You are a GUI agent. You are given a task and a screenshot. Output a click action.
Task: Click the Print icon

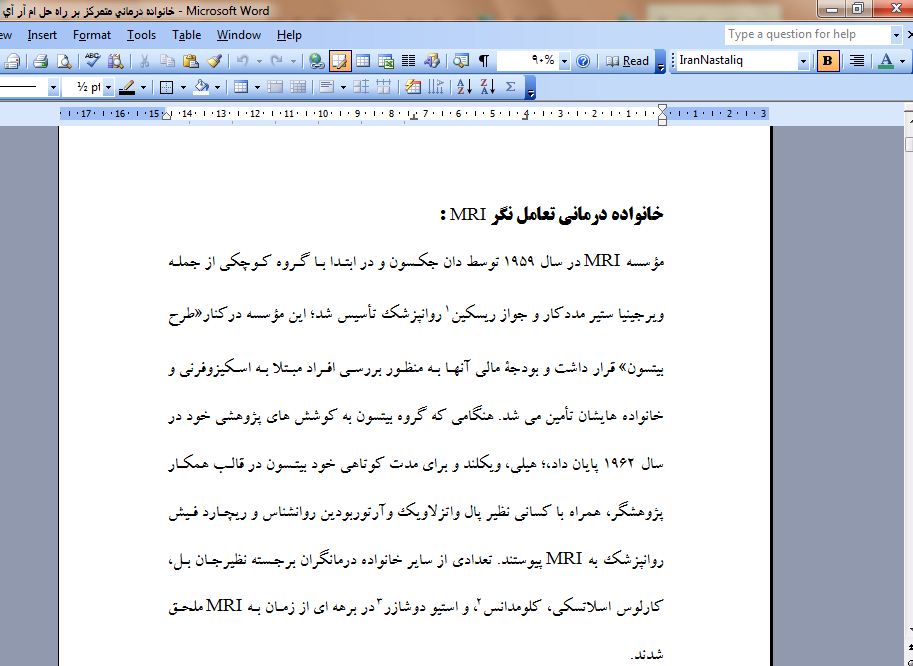coord(41,61)
